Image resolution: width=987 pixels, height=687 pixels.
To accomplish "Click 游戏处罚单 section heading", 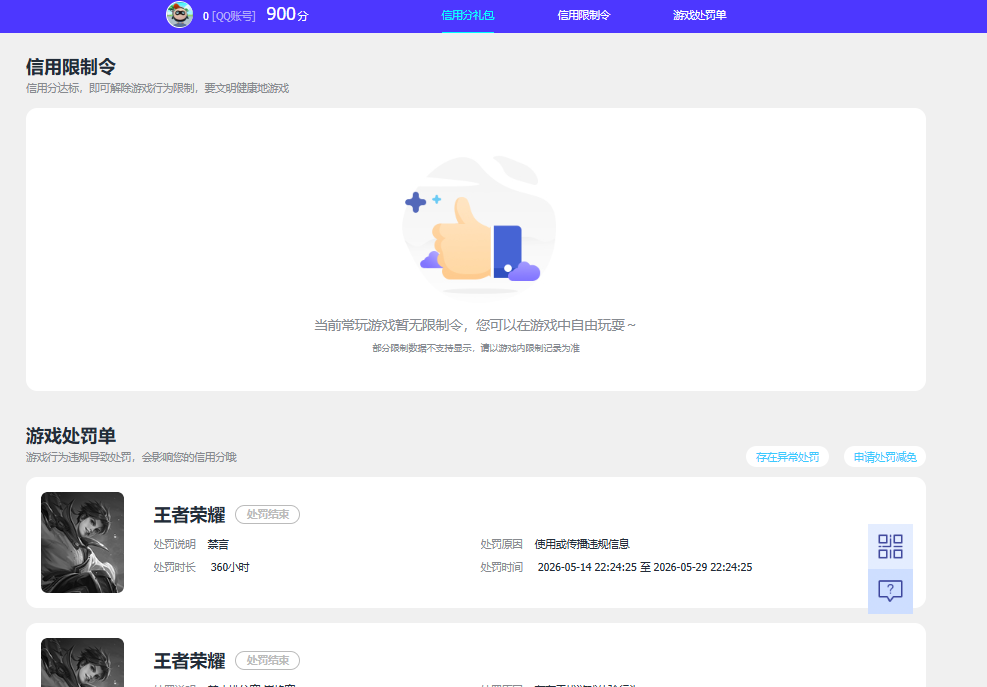I will tap(70, 436).
